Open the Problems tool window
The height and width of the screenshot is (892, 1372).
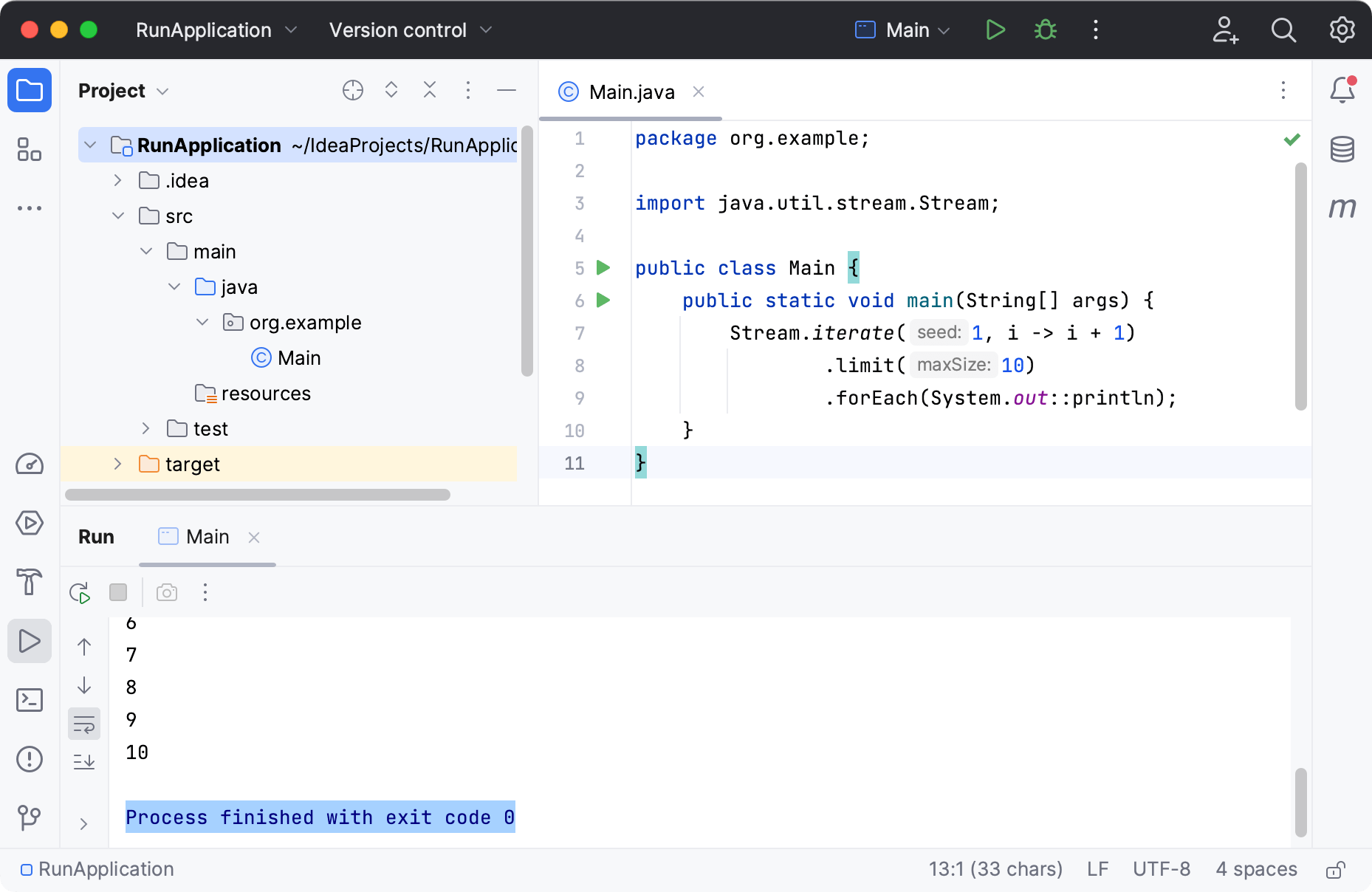(x=30, y=759)
